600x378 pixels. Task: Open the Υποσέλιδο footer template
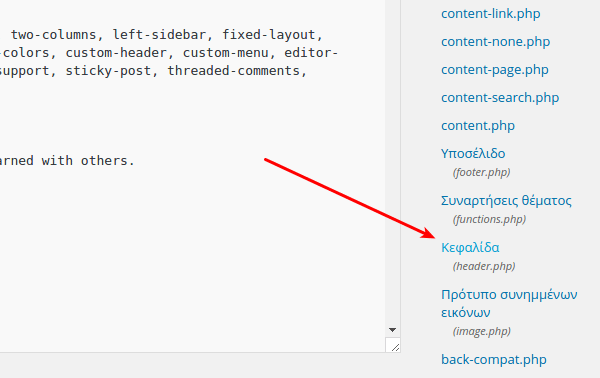473,153
